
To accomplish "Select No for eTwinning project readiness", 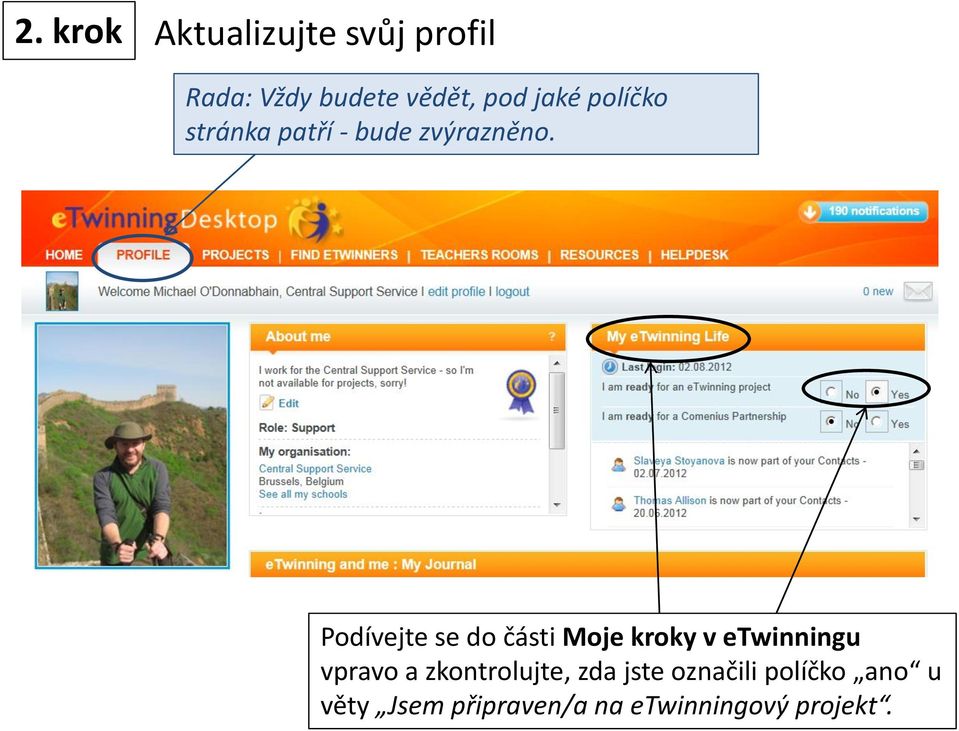I will point(831,392).
